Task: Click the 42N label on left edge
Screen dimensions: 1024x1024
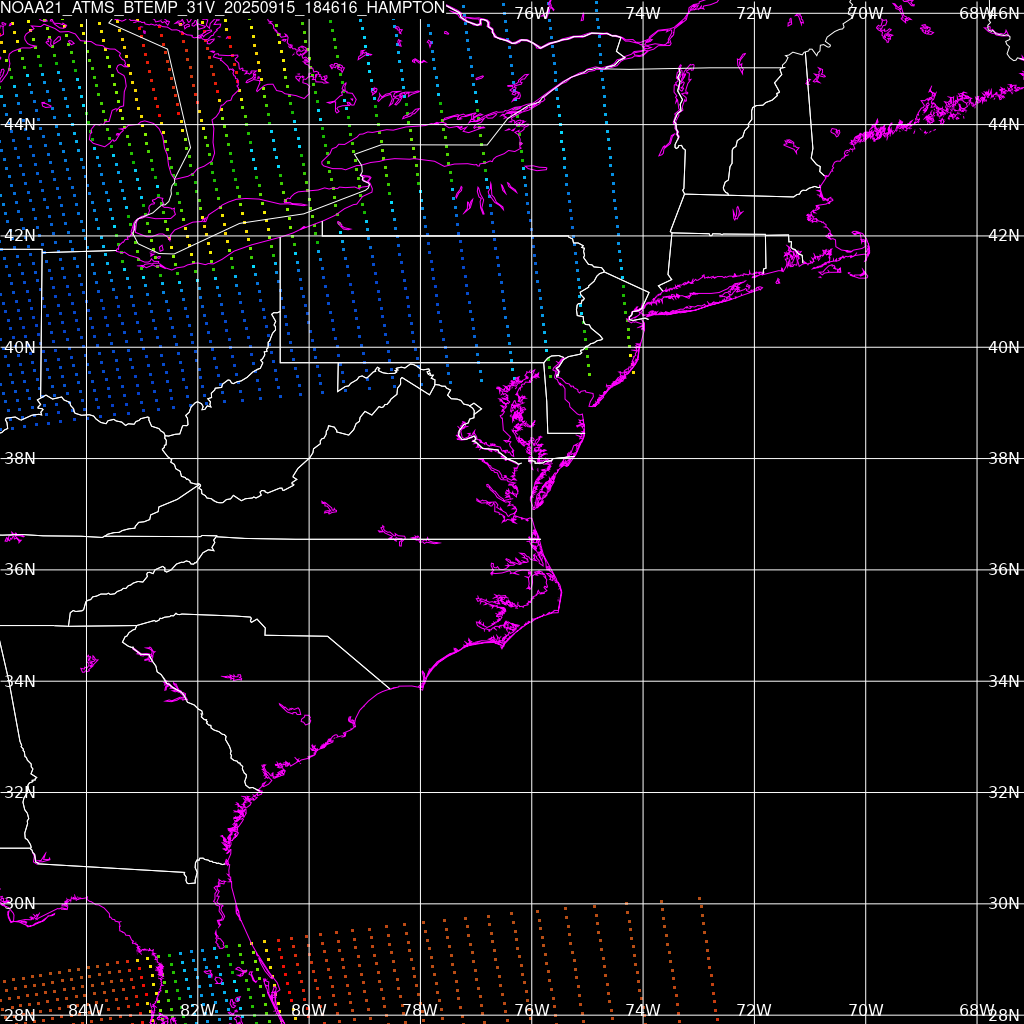Action: point(20,235)
